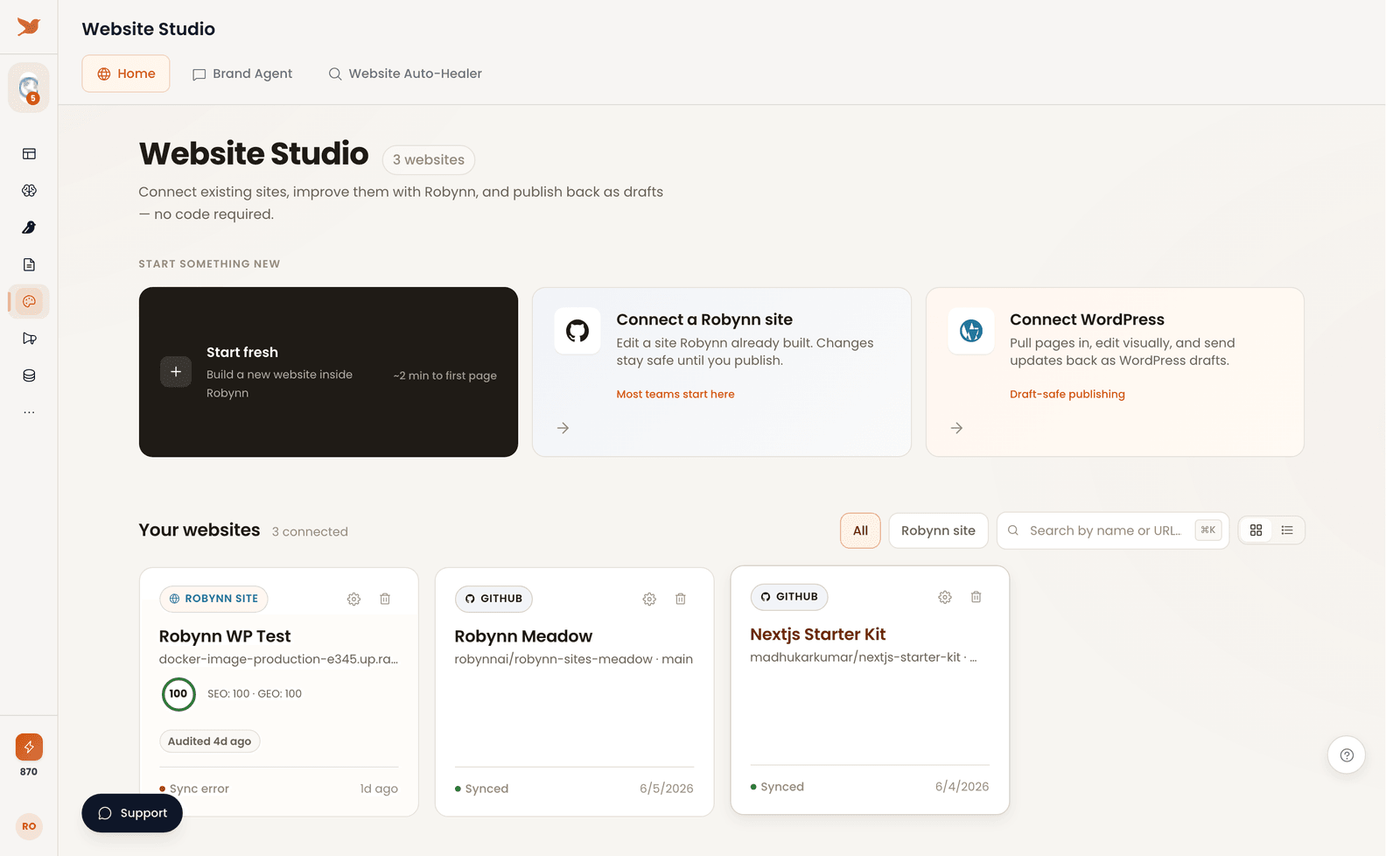Image resolution: width=1400 pixels, height=856 pixels.
Task: Click the madhukarkumar/nextjs-starter-kit text
Action: coord(864,657)
